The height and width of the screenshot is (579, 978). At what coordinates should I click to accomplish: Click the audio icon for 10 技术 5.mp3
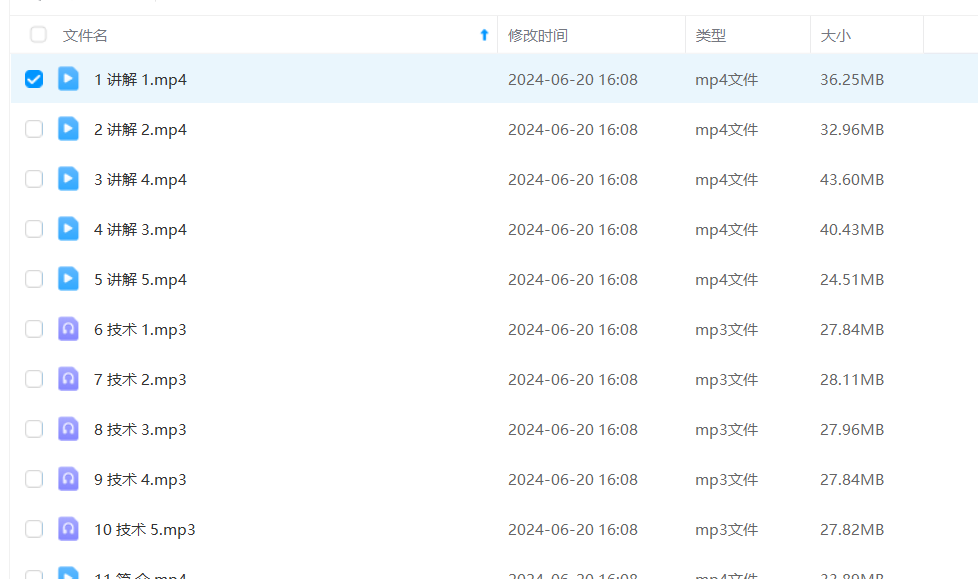(68, 529)
